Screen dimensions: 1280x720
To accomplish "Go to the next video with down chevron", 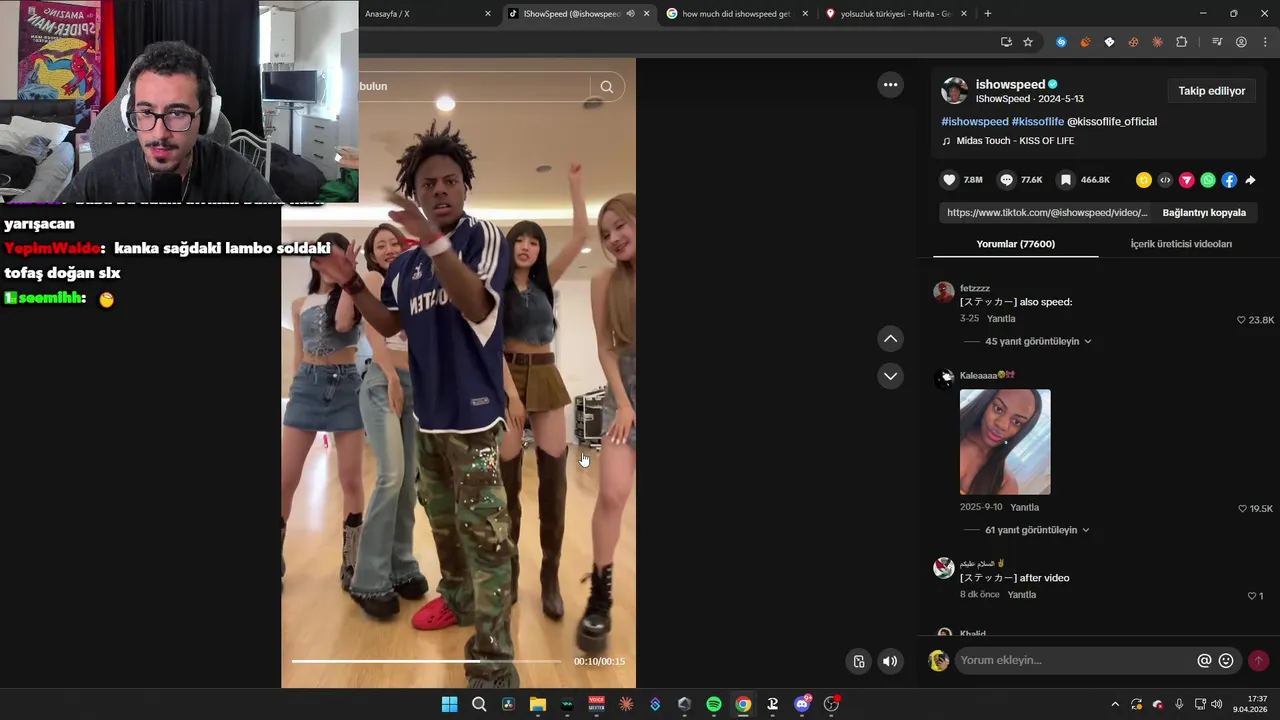I will pyautogui.click(x=890, y=376).
